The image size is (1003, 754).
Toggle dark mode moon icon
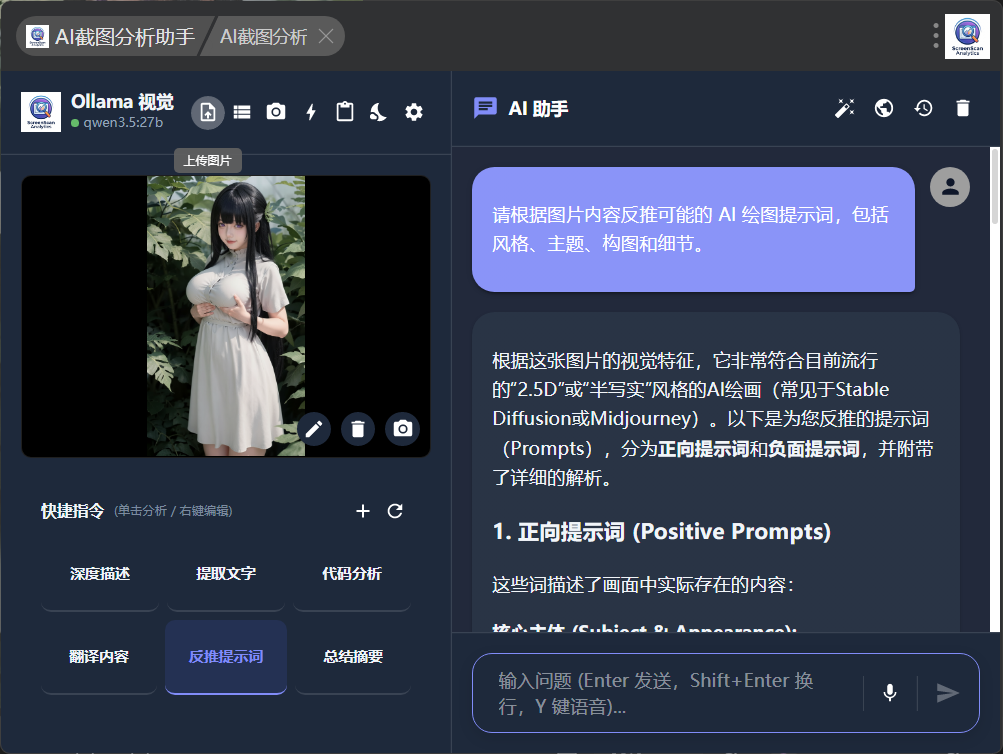point(379,112)
